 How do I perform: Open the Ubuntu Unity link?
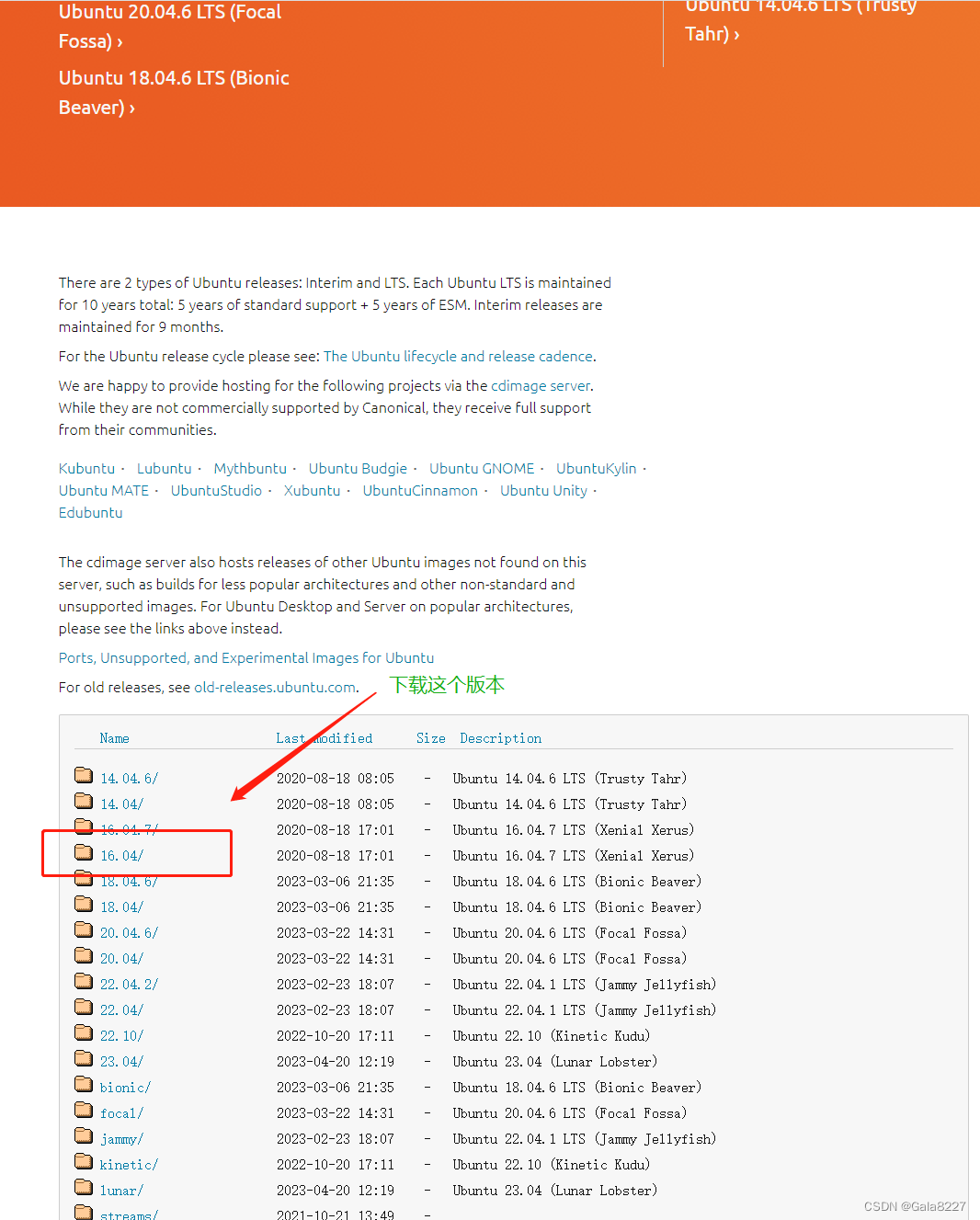543,490
